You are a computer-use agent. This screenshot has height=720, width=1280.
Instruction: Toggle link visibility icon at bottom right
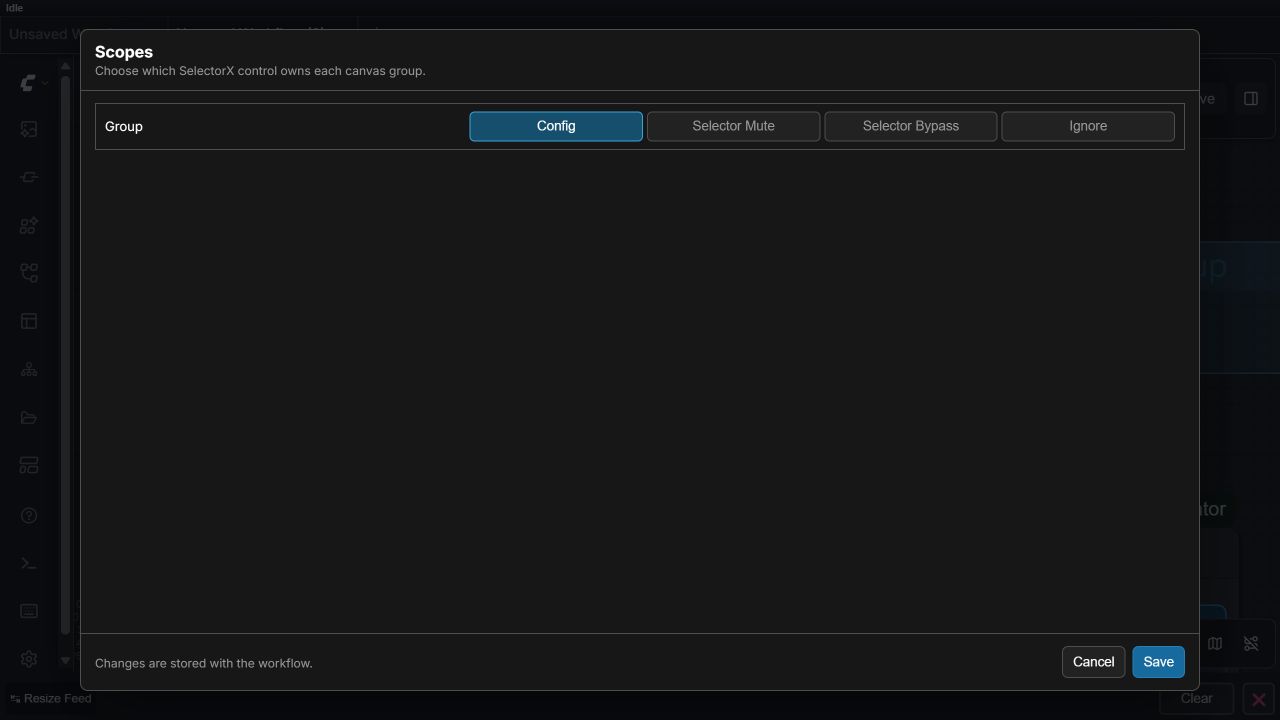pyautogui.click(x=1251, y=644)
